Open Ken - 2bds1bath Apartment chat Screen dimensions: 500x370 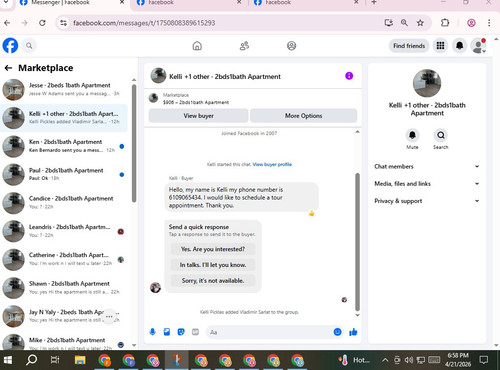click(x=64, y=146)
